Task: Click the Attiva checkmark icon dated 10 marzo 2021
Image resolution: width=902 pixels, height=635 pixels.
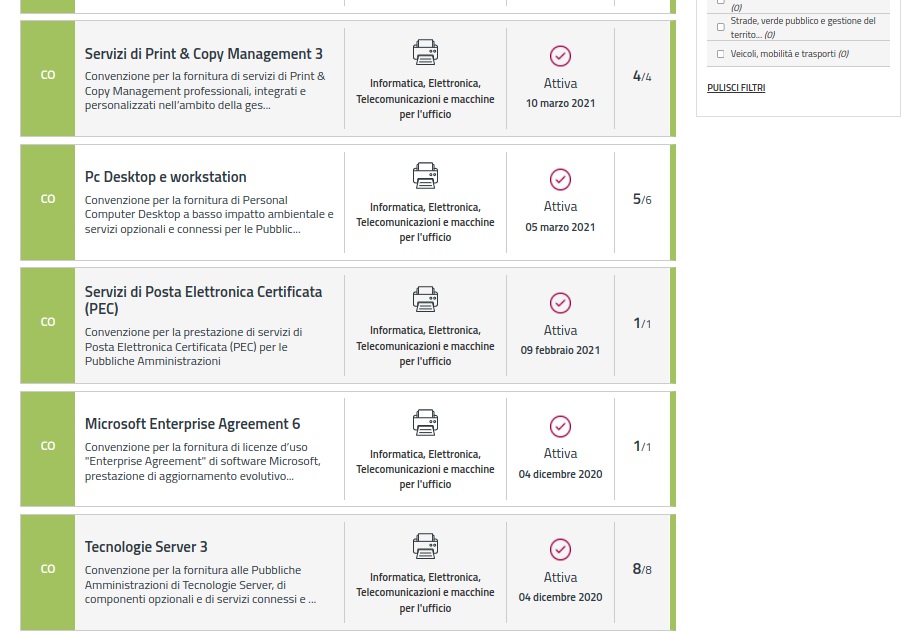Action: pos(560,56)
